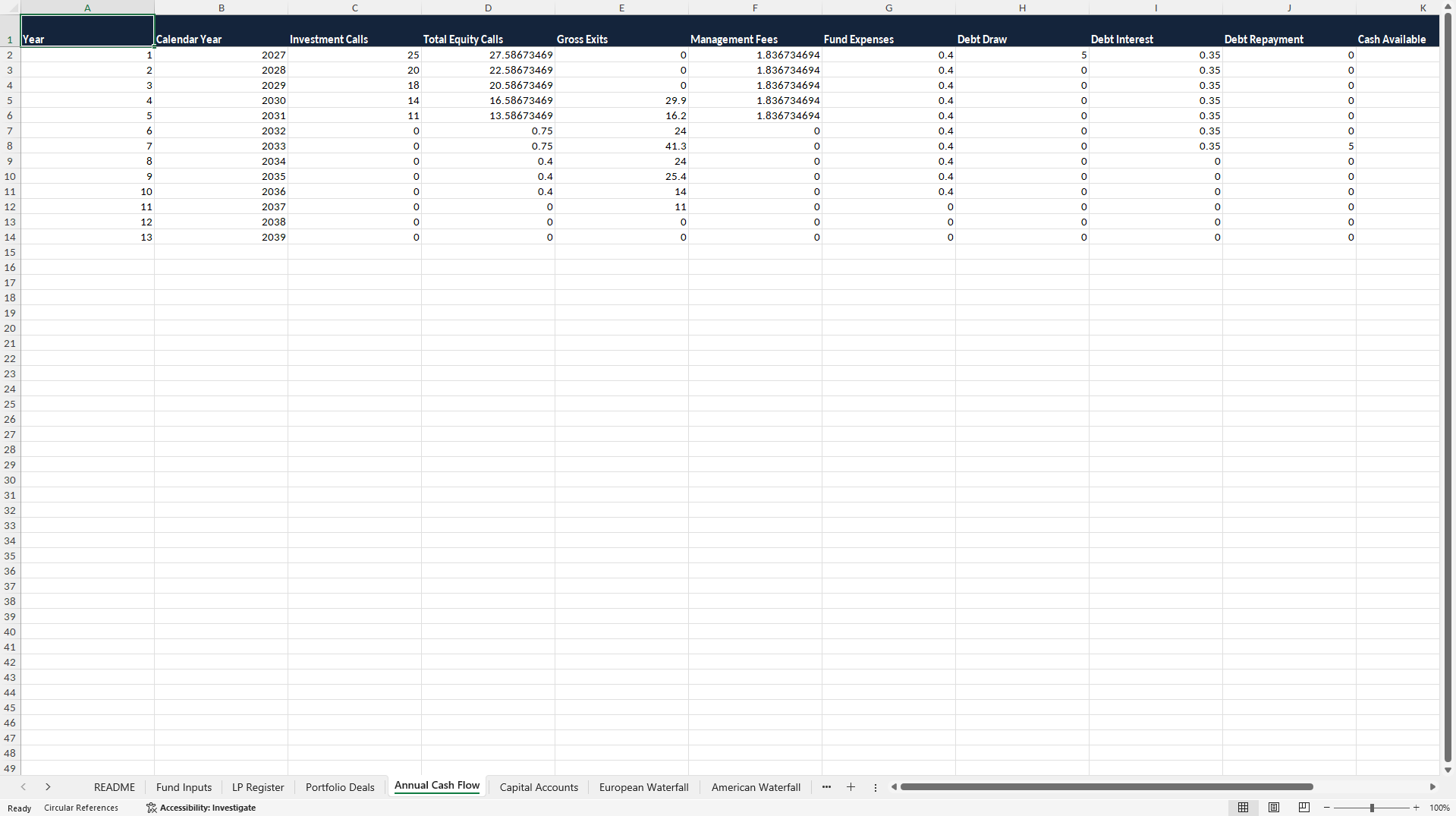1456x816 pixels.
Task: Add a new sheet with plus icon
Action: pyautogui.click(x=851, y=787)
